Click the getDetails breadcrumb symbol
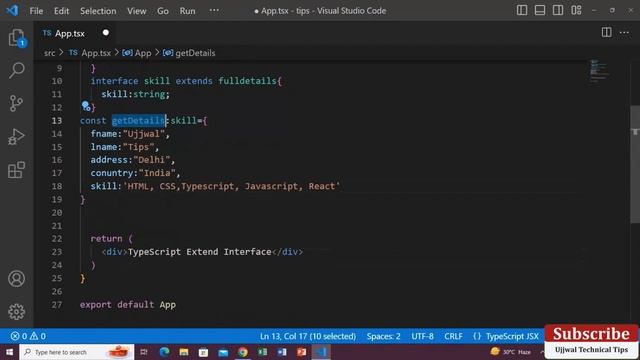The height and width of the screenshot is (360, 640). [x=189, y=53]
